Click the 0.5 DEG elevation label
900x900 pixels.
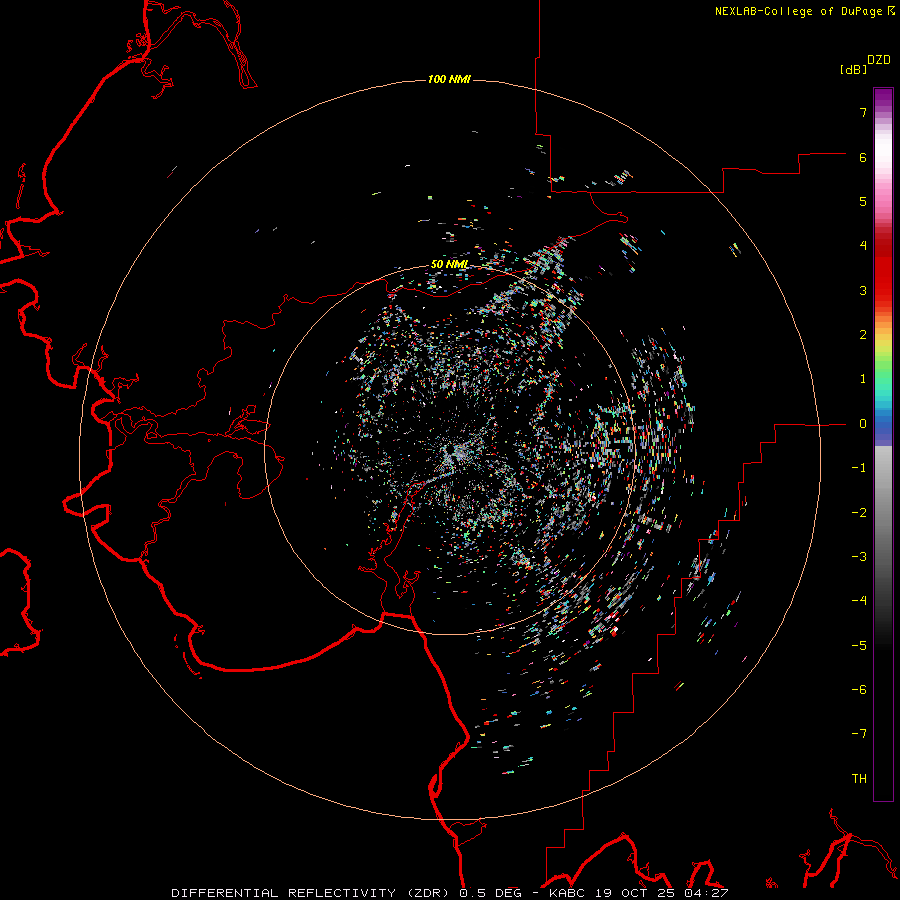[490, 893]
